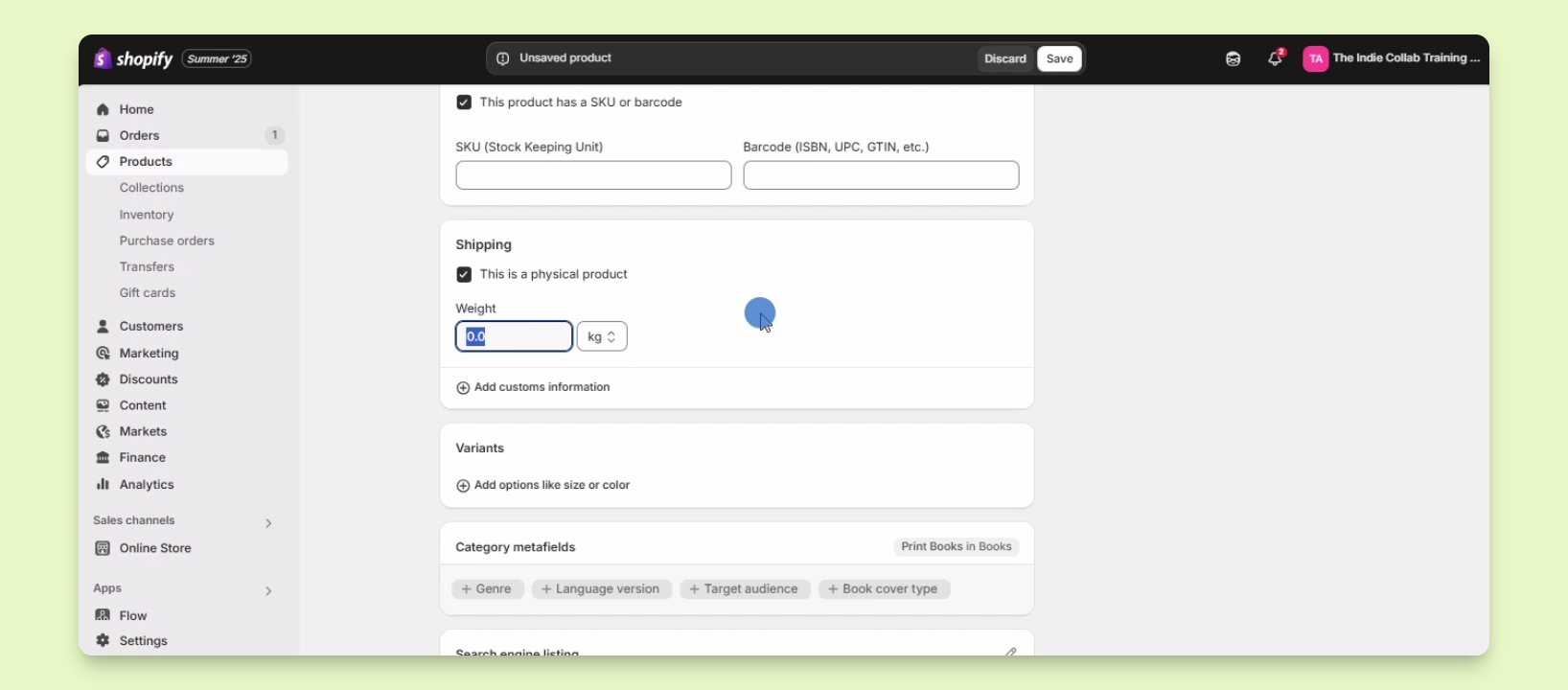Image resolution: width=1568 pixels, height=690 pixels.
Task: Discard the unsaved product changes
Action: [1005, 58]
